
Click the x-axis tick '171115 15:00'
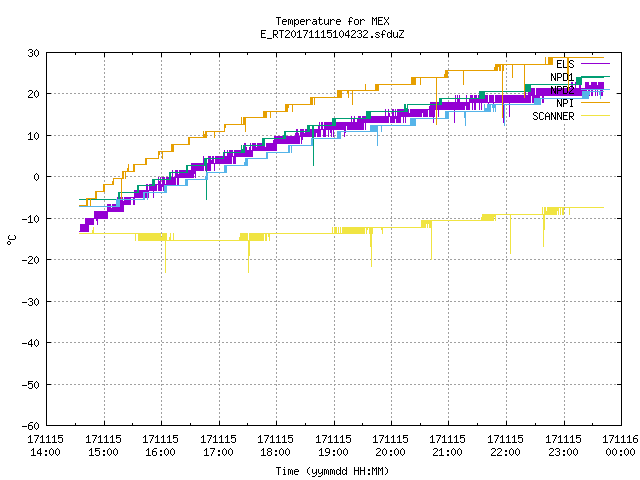(103, 446)
